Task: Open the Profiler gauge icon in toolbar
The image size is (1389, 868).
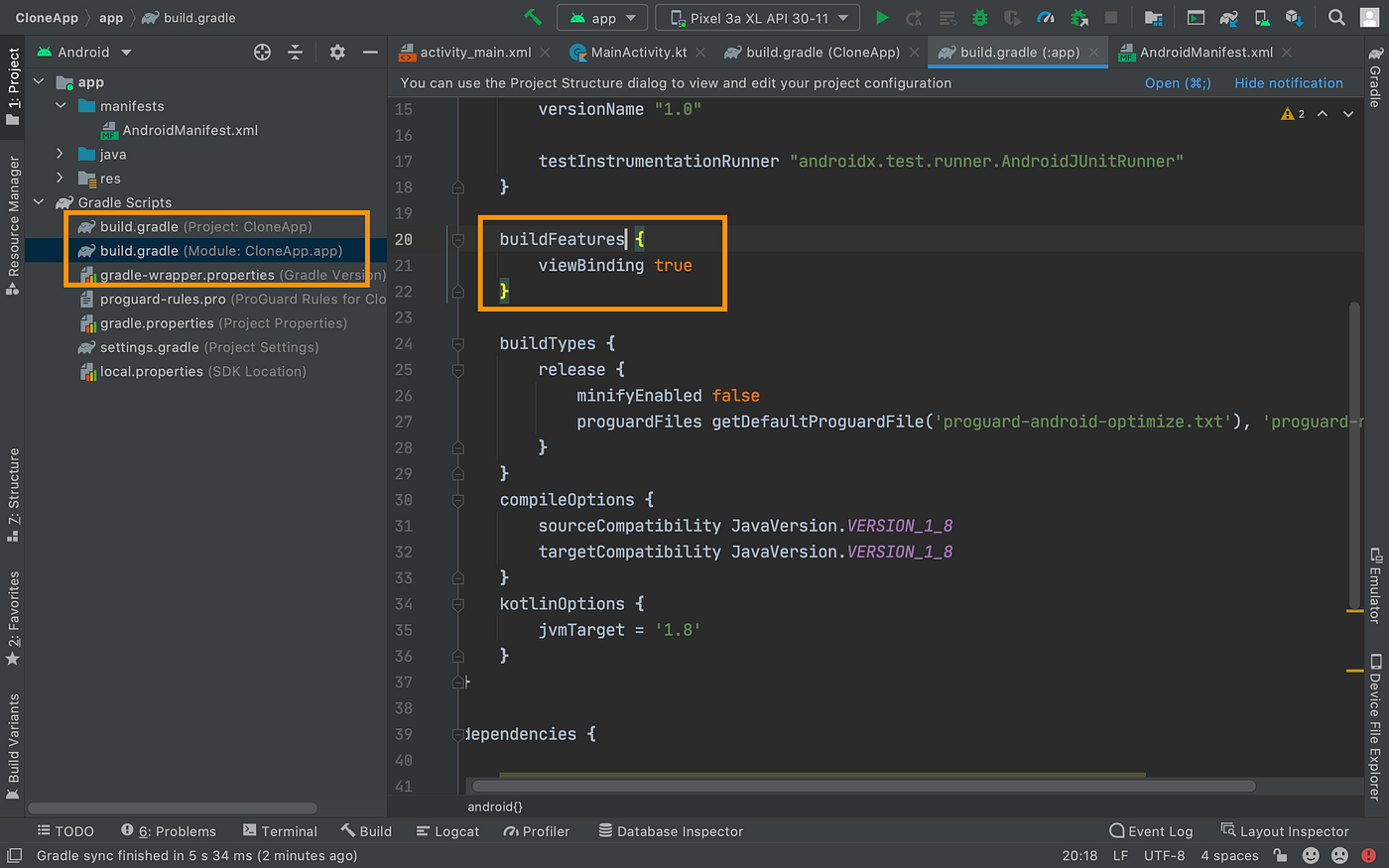Action: (x=1045, y=18)
